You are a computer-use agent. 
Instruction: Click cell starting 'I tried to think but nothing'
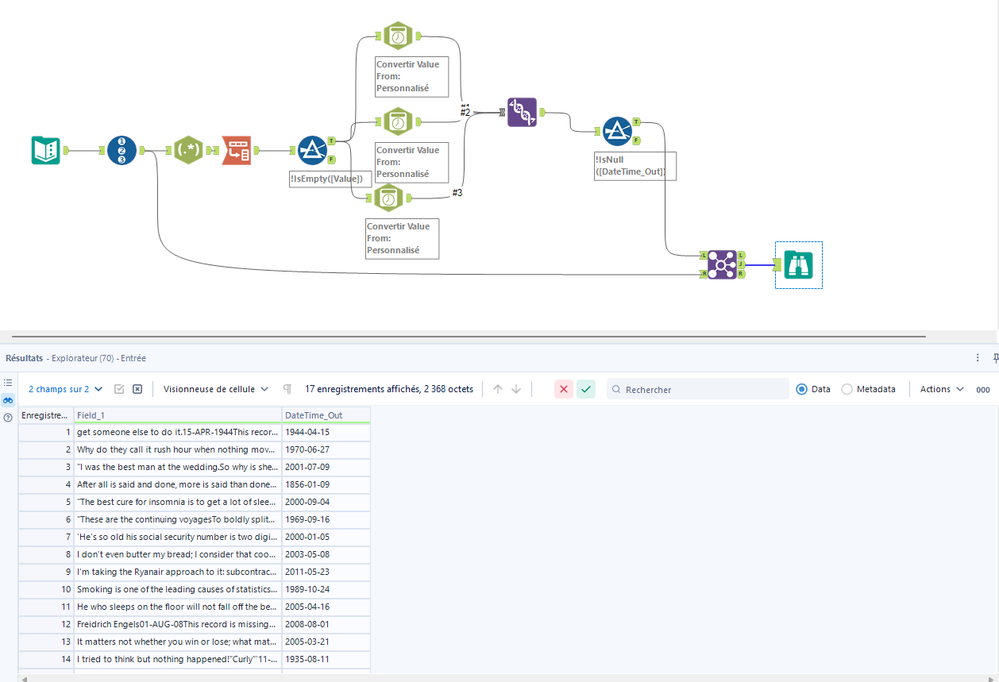178,659
